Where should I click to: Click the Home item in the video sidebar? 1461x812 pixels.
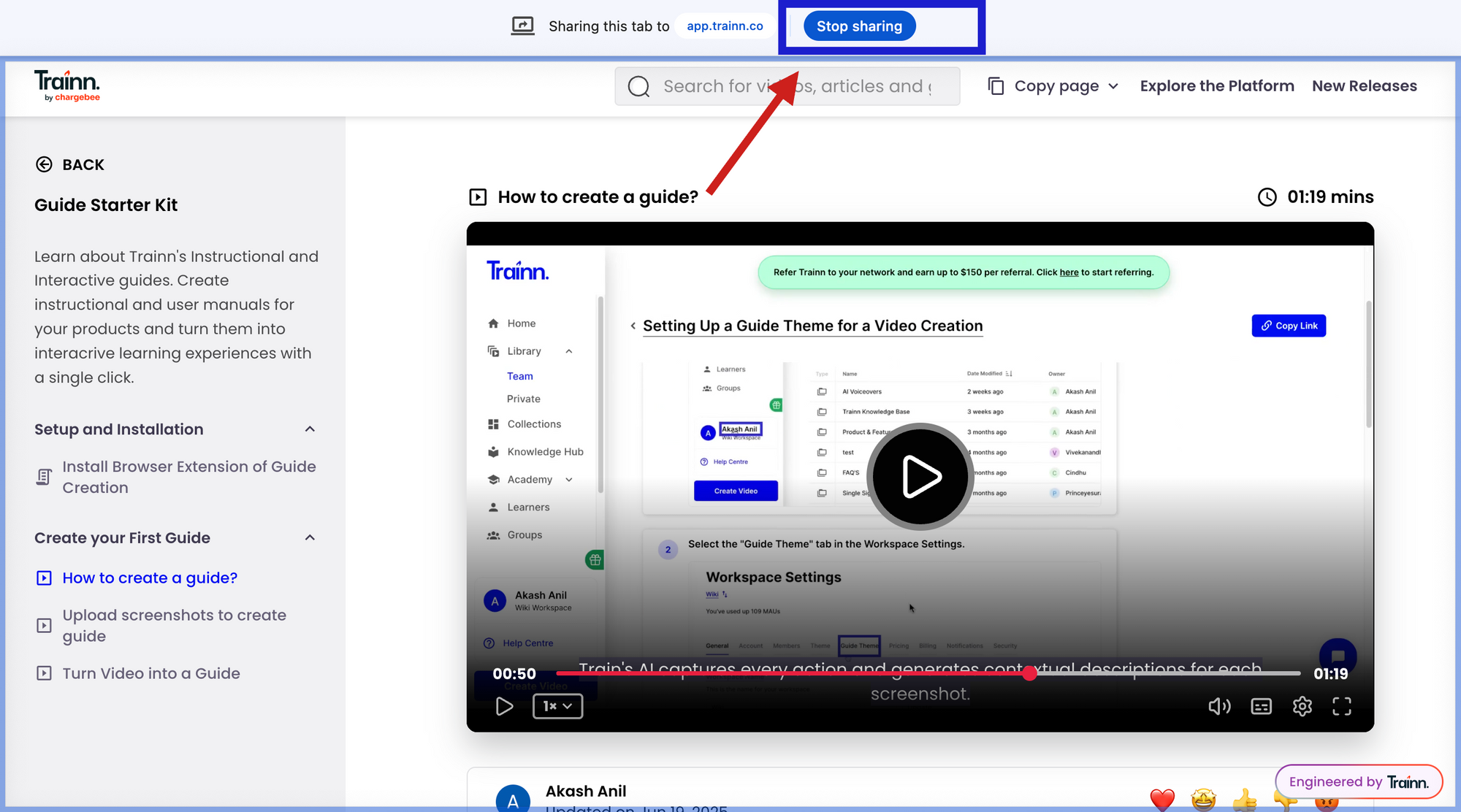coord(522,323)
